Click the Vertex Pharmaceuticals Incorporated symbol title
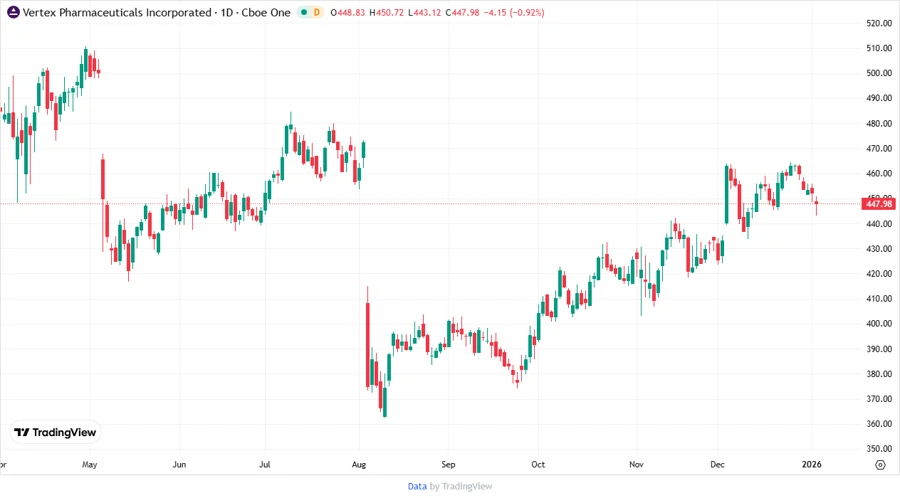Image resolution: width=900 pixels, height=498 pixels. 117,12
